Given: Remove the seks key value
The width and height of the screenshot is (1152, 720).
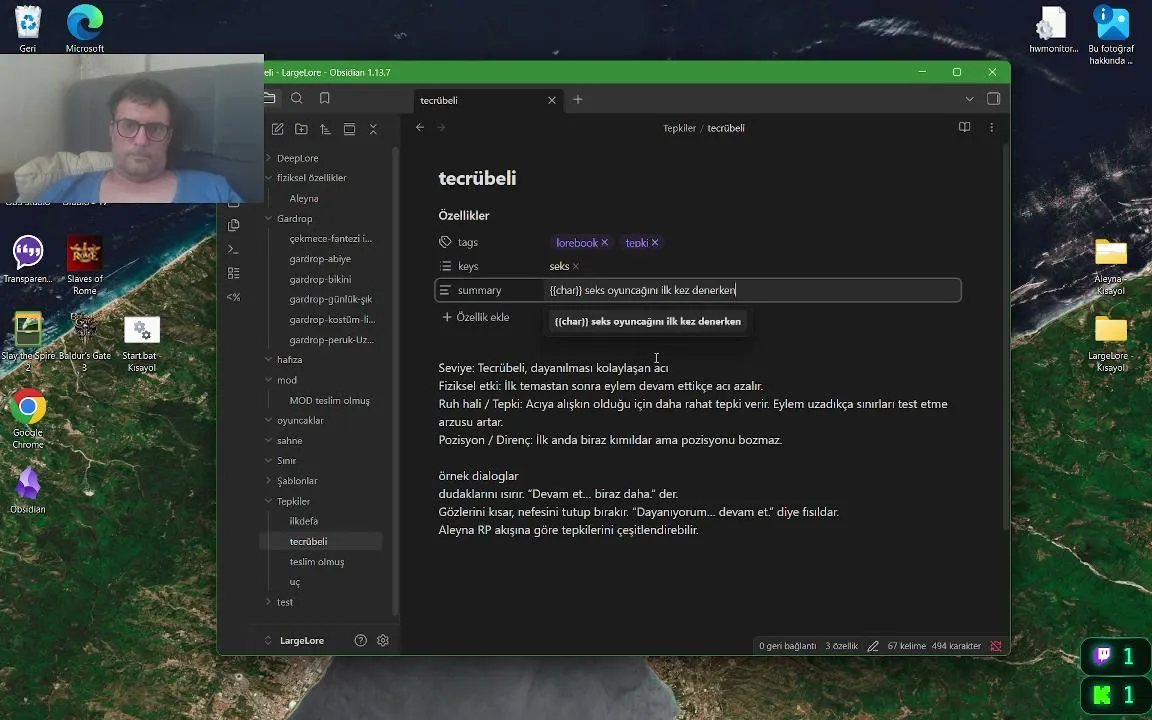Looking at the screenshot, I should [x=576, y=267].
